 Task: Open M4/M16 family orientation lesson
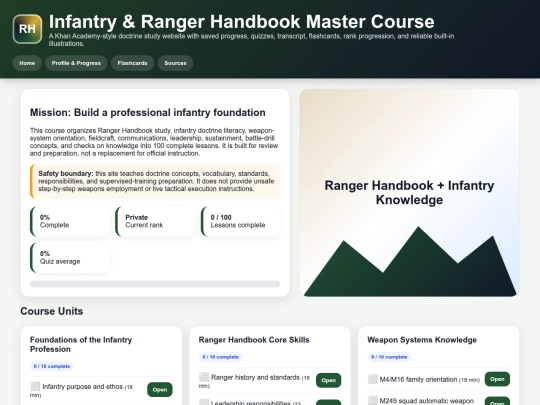tap(497, 379)
